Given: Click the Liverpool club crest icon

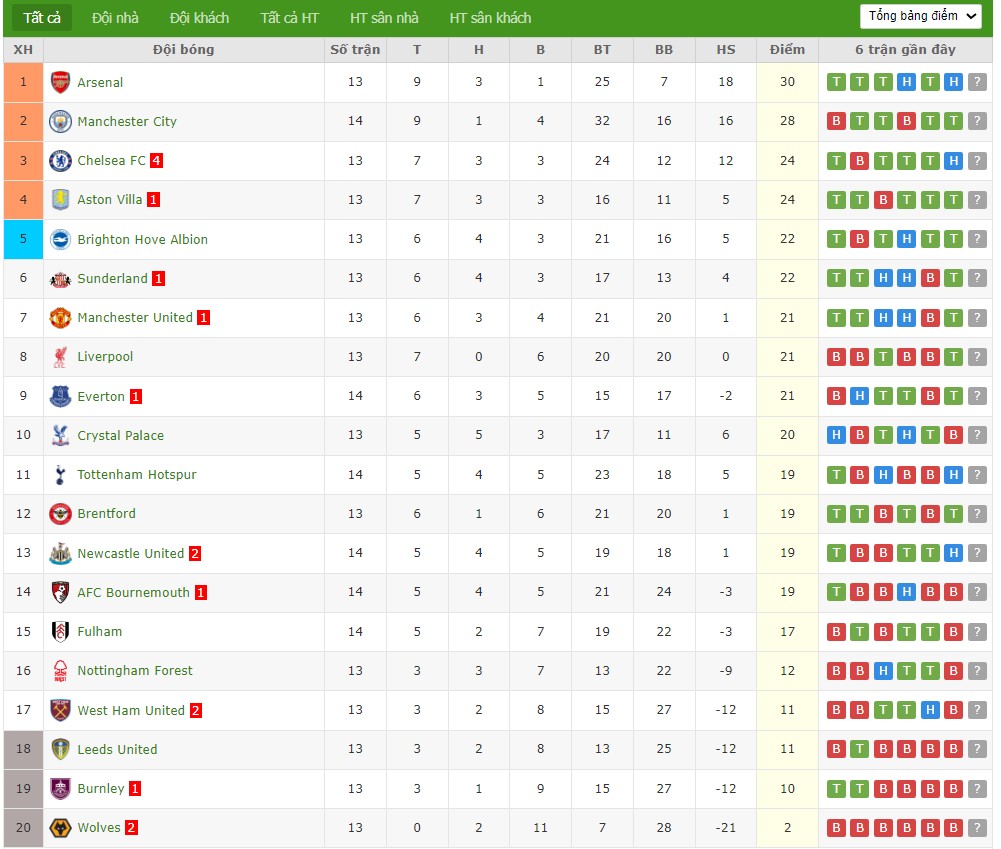Looking at the screenshot, I should pyautogui.click(x=60, y=357).
